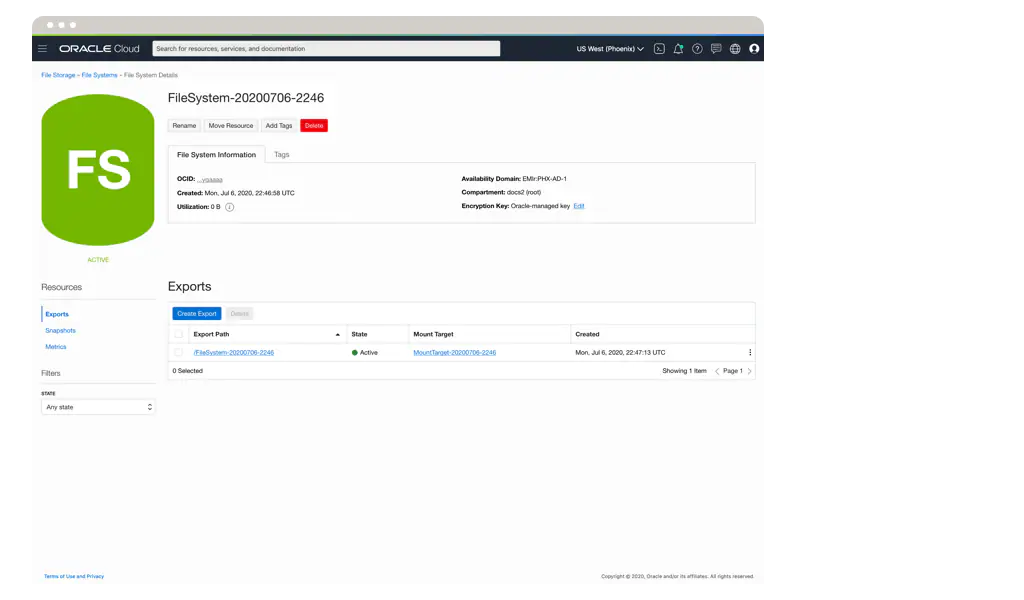The image size is (1024, 600).
Task: Open the hamburger navigation menu
Action: point(42,48)
